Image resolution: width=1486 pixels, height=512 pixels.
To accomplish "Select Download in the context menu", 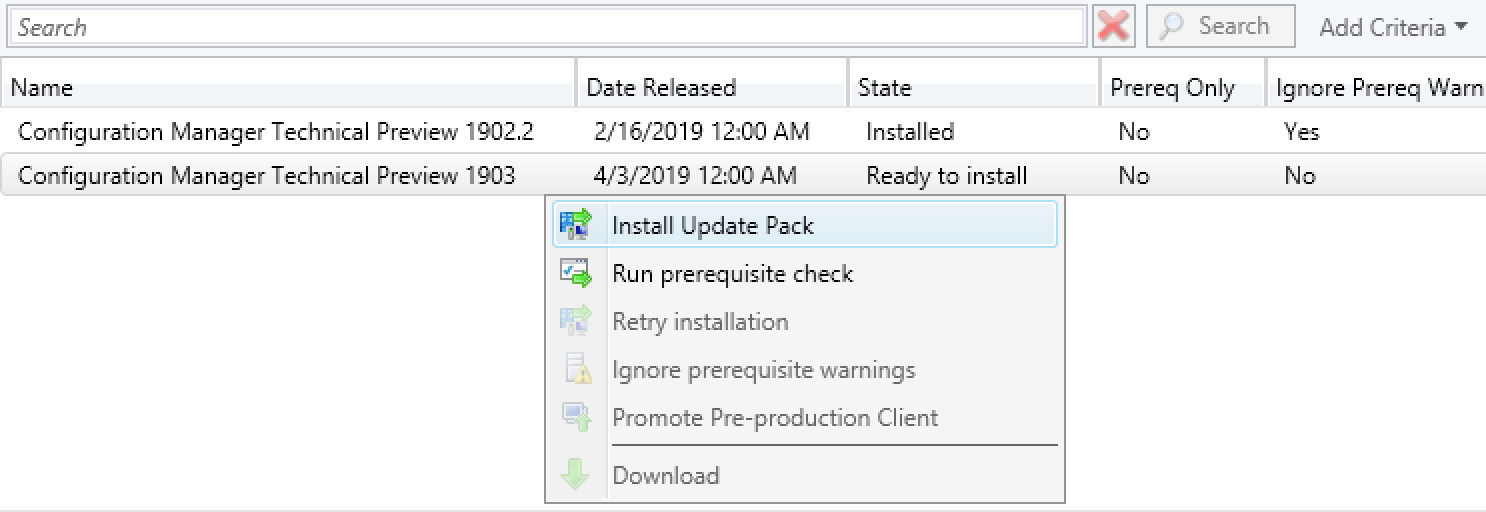I will pos(805,475).
